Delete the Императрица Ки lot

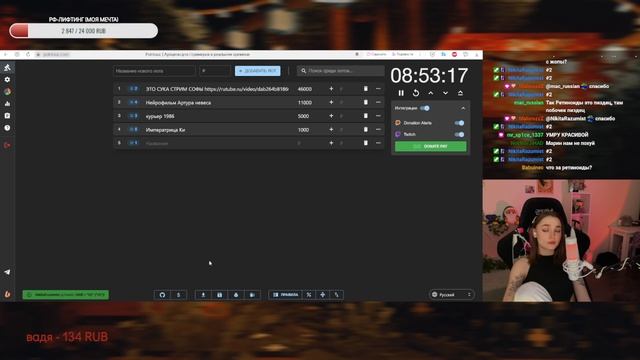(366, 129)
